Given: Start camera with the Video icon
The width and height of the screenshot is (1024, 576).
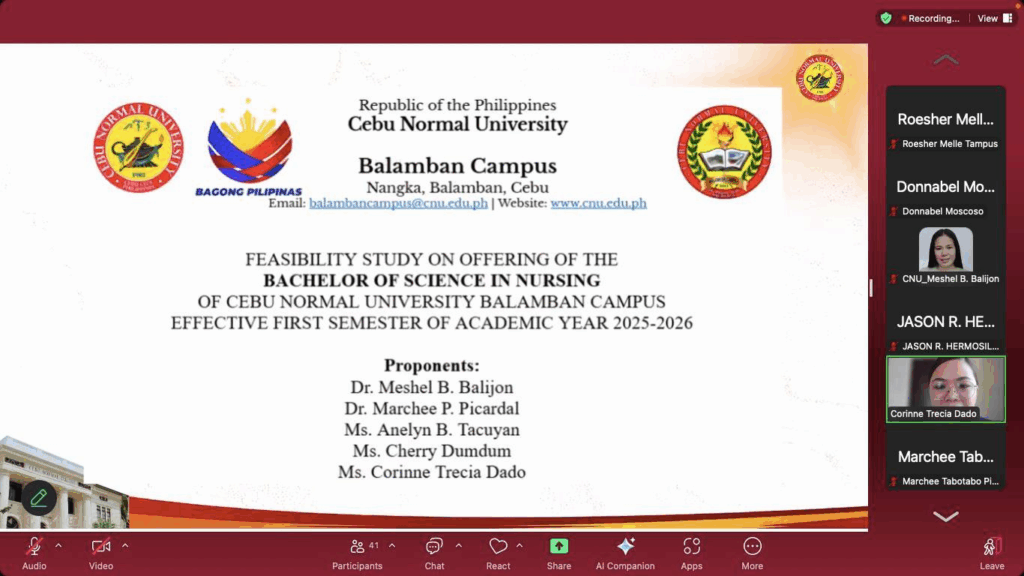Looking at the screenshot, I should click(x=101, y=546).
